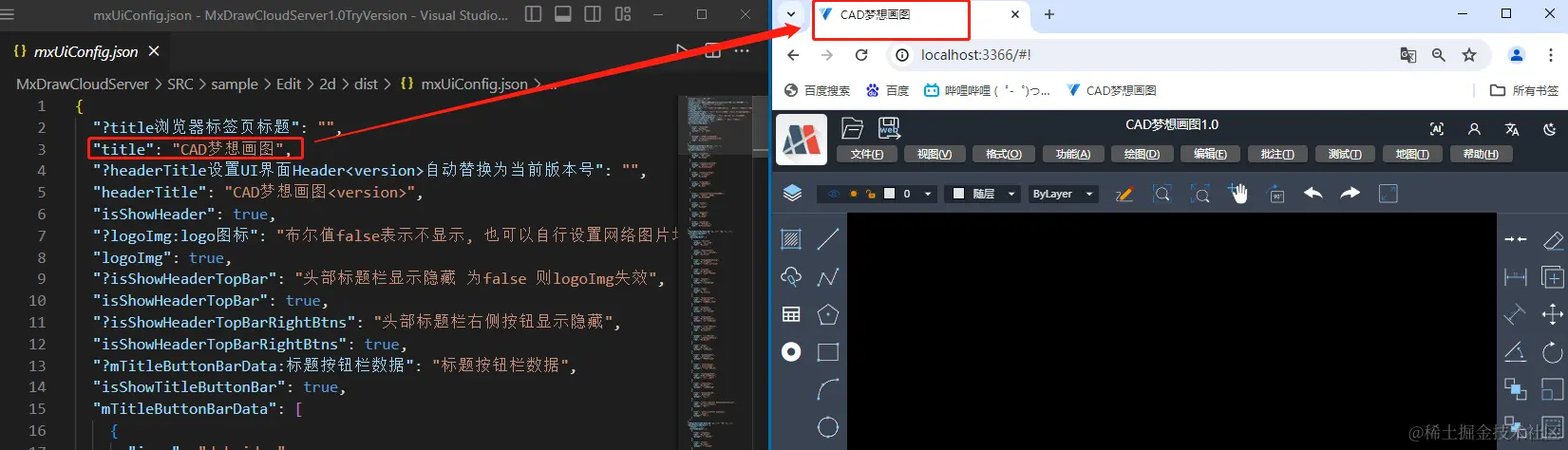Click the pencil match-properties icon
This screenshot has width=1568, height=450.
[1124, 194]
